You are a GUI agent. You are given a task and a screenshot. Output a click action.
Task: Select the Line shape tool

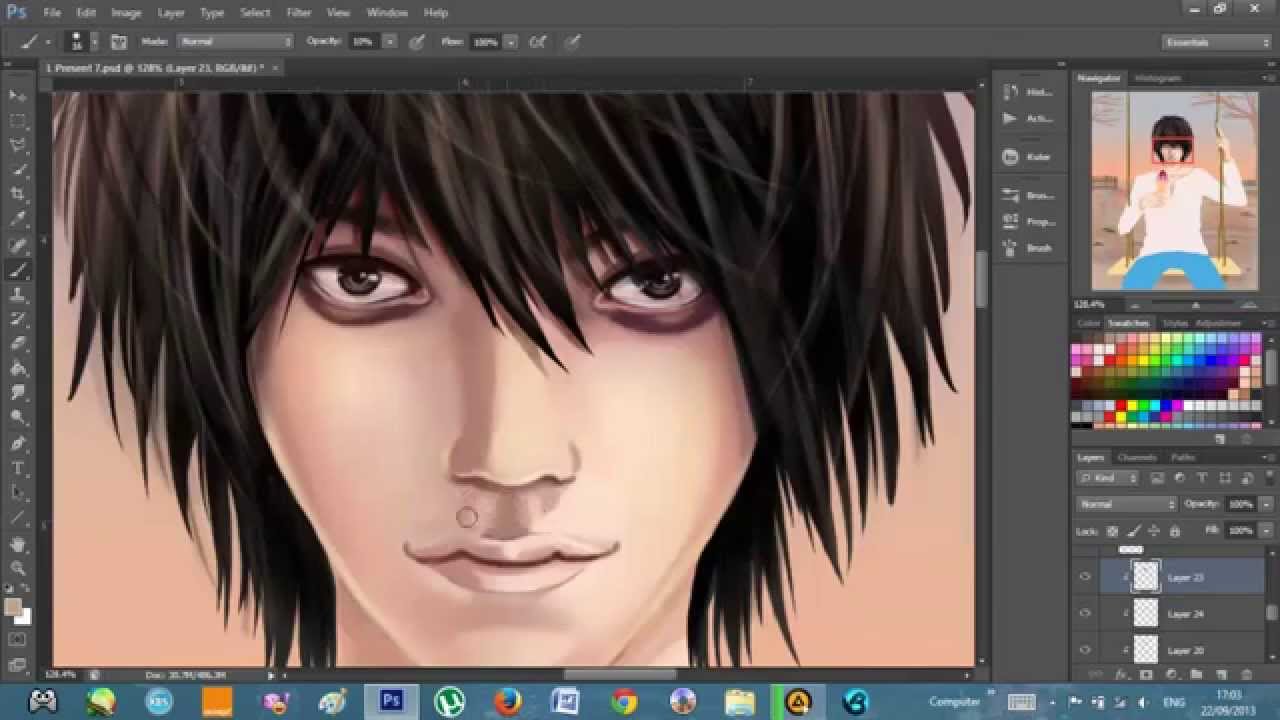click(18, 518)
